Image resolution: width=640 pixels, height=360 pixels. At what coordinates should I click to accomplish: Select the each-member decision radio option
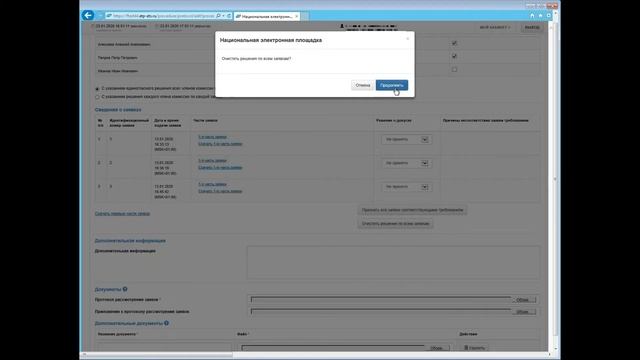coord(97,97)
